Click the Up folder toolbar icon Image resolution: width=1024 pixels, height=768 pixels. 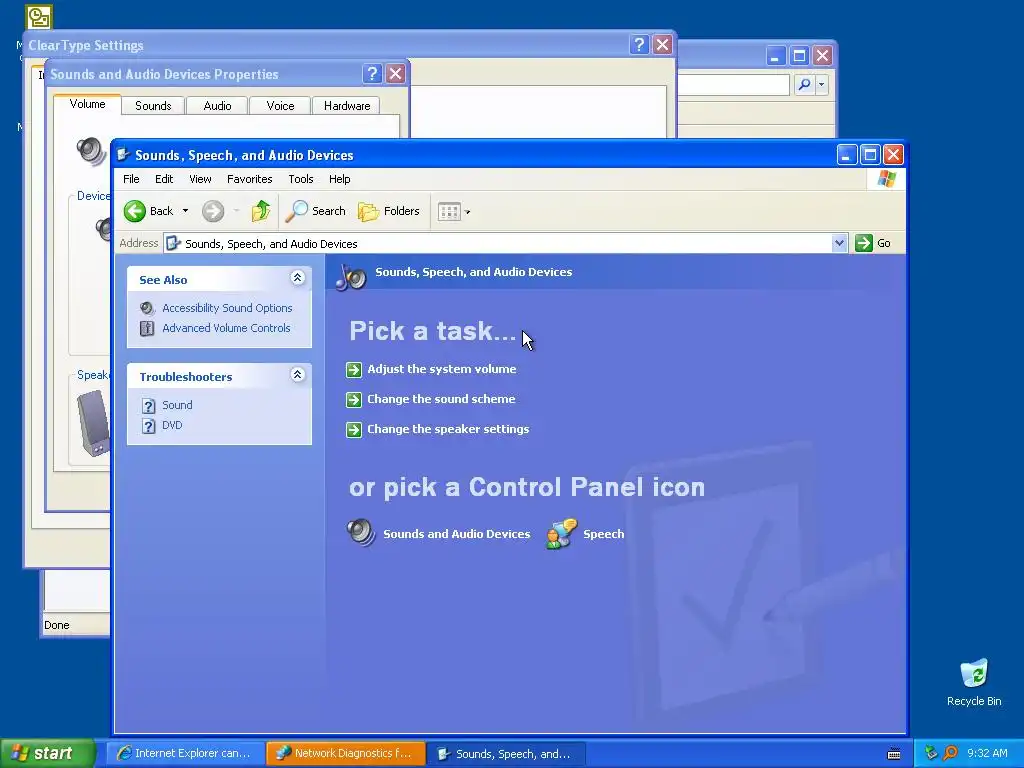261,211
